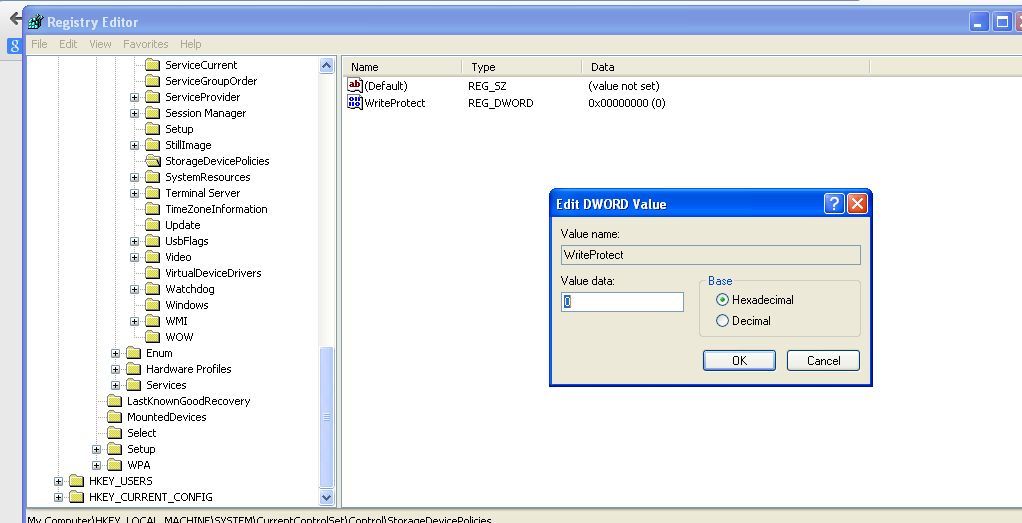
Task: Click the StorageDevicePolicies open folder icon
Action: pyautogui.click(x=152, y=161)
